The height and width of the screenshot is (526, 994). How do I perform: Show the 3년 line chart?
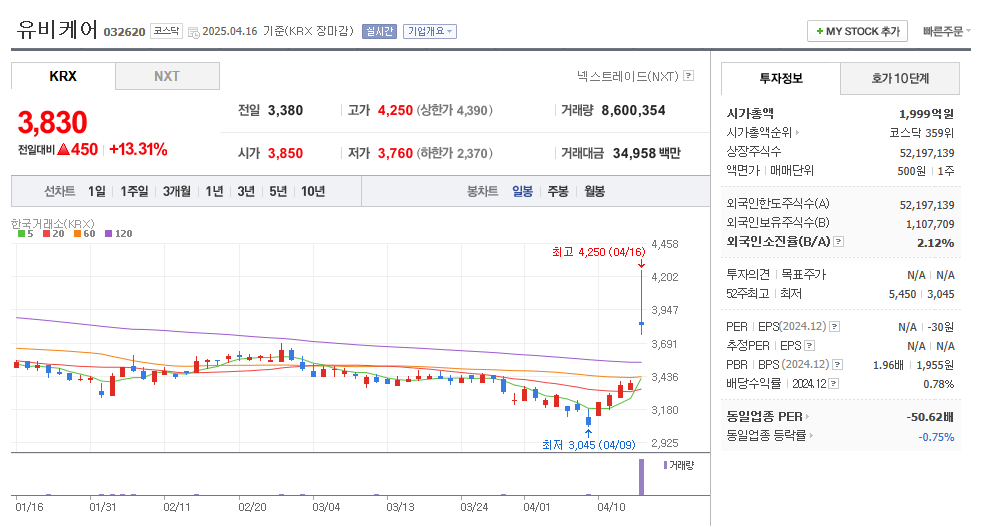click(x=246, y=191)
